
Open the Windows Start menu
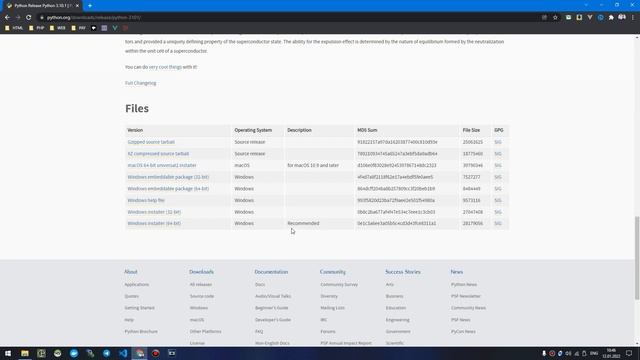click(8, 353)
